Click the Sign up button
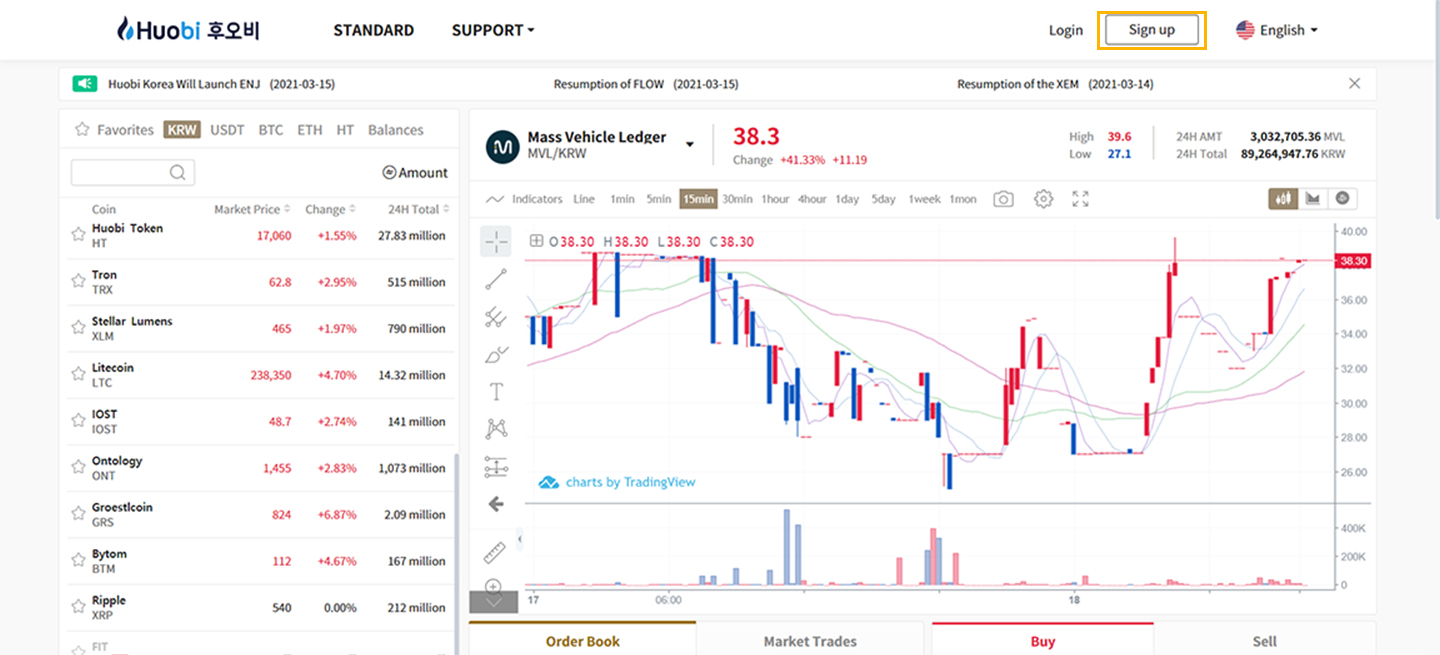Viewport: 1440px width, 655px height. pyautogui.click(x=1152, y=30)
